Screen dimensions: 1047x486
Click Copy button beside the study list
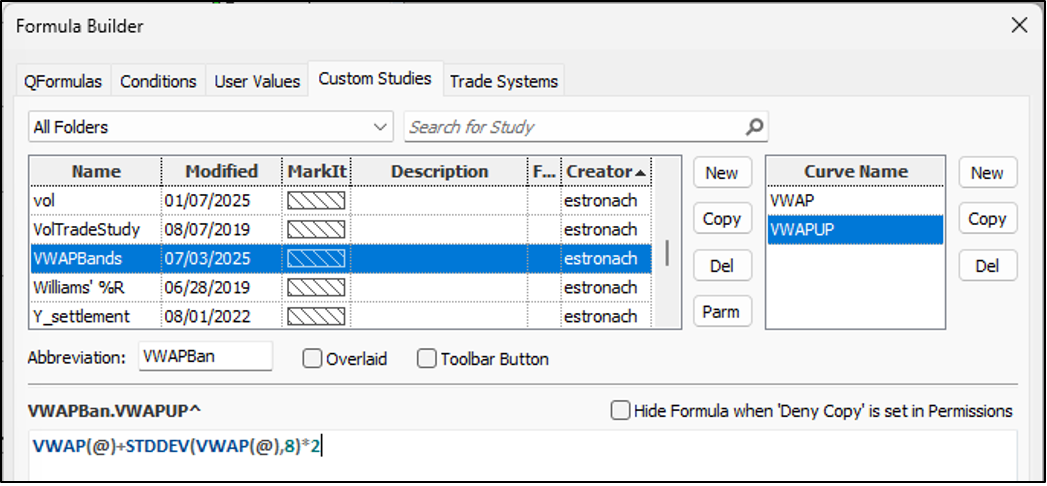(x=722, y=219)
